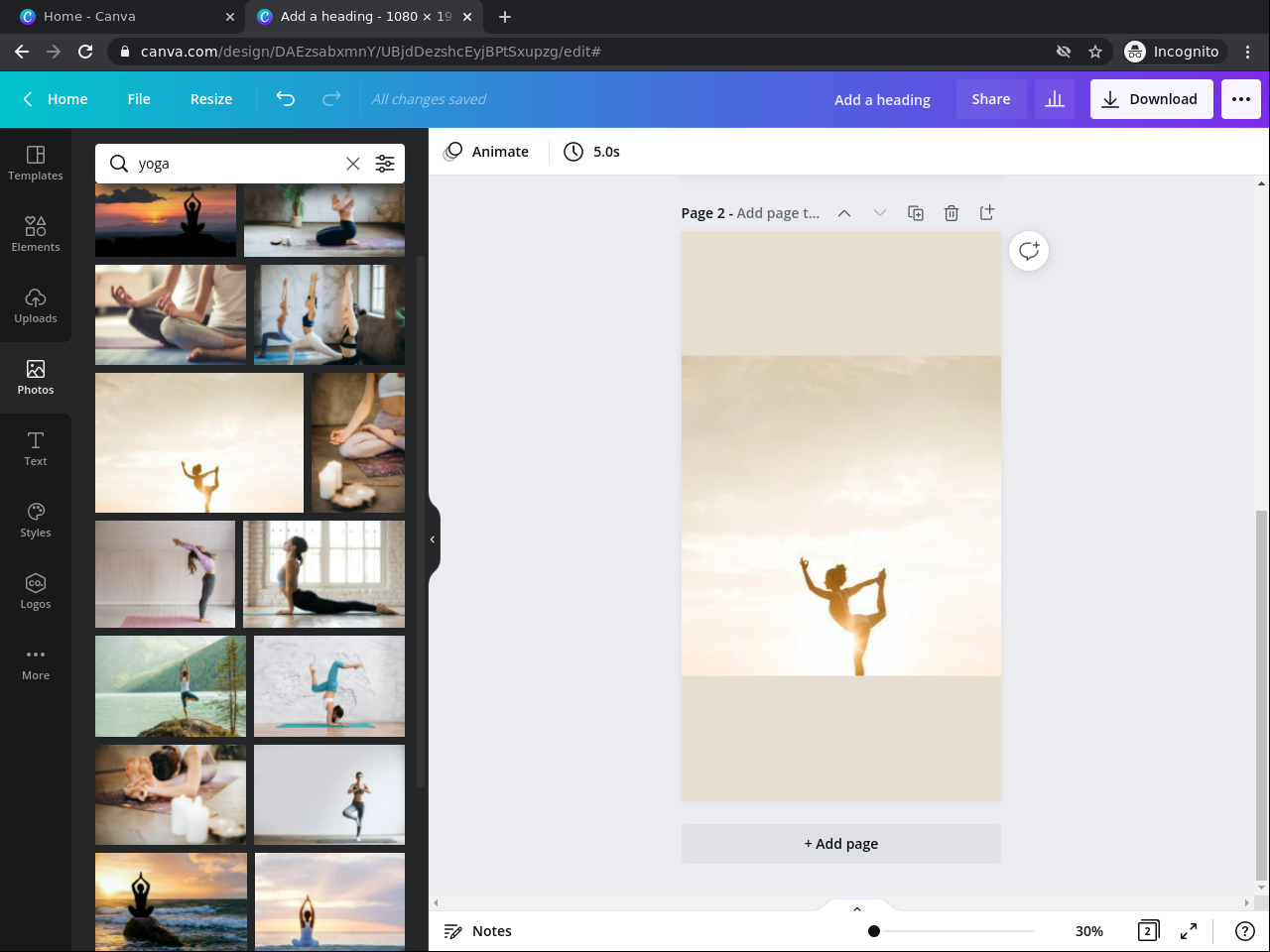
Task: Enter fullscreen presentation mode
Action: point(1188,931)
